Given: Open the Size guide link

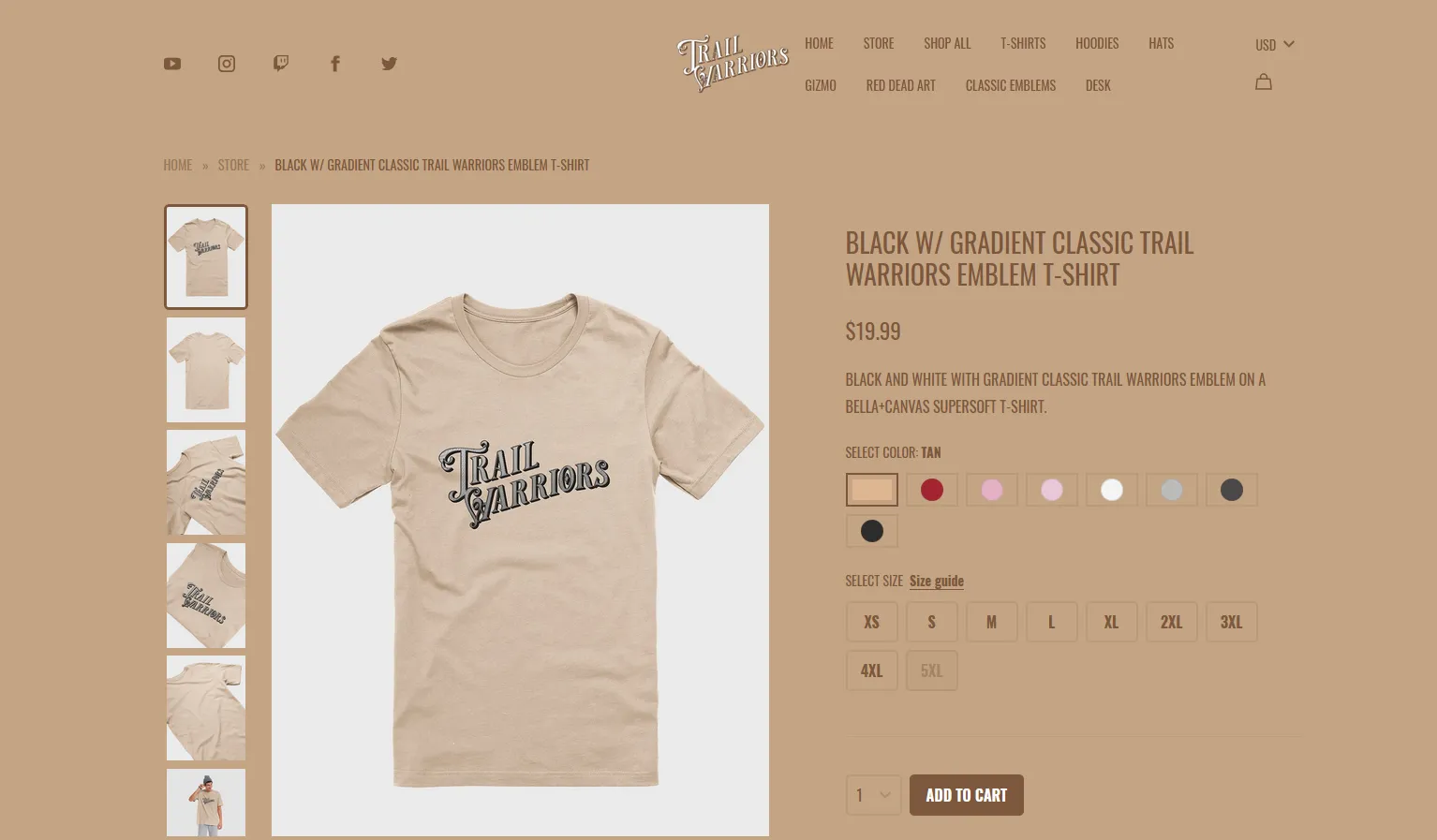Looking at the screenshot, I should [x=937, y=581].
